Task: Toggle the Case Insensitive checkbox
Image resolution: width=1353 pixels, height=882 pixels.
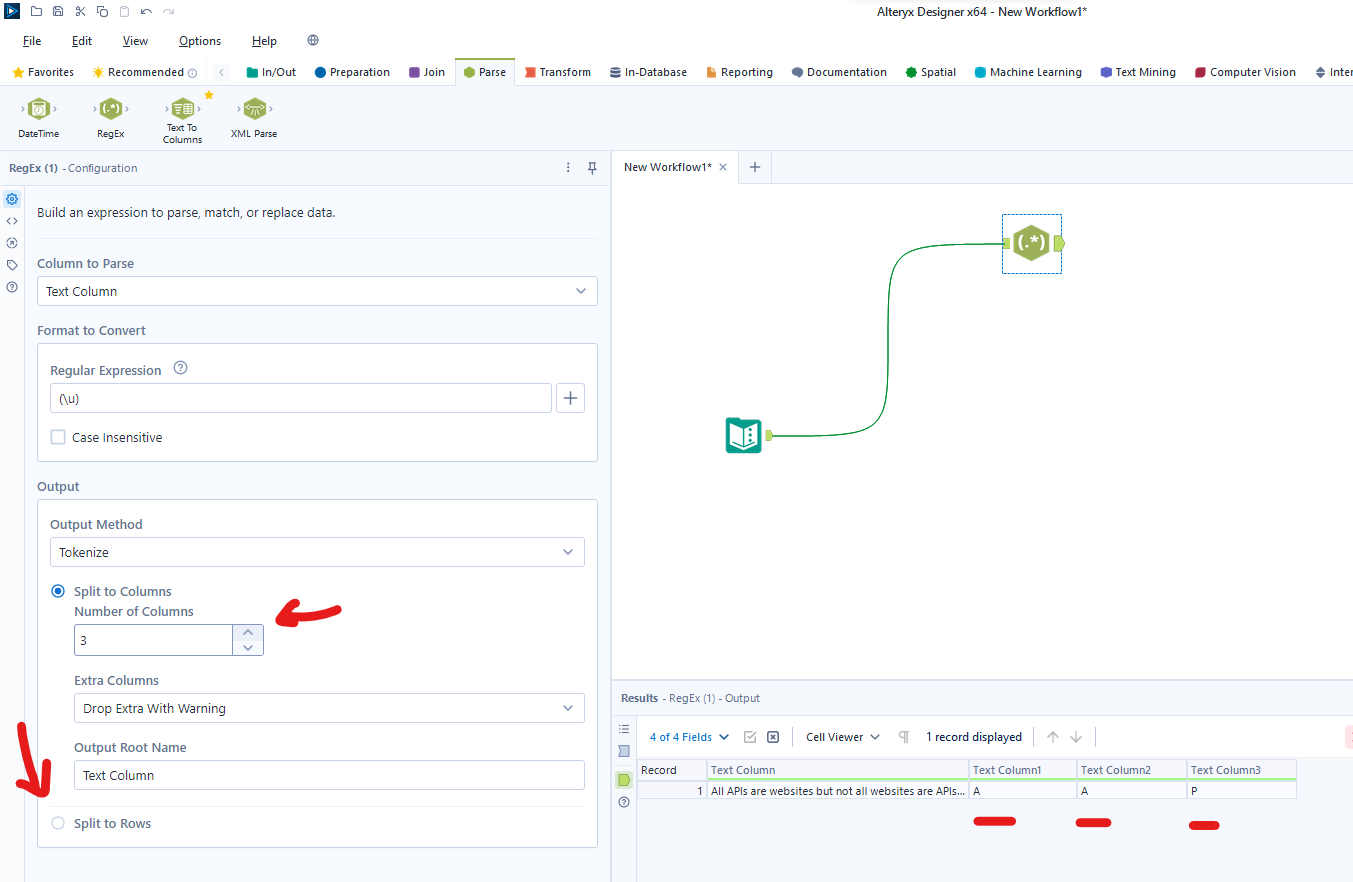Action: [x=58, y=437]
